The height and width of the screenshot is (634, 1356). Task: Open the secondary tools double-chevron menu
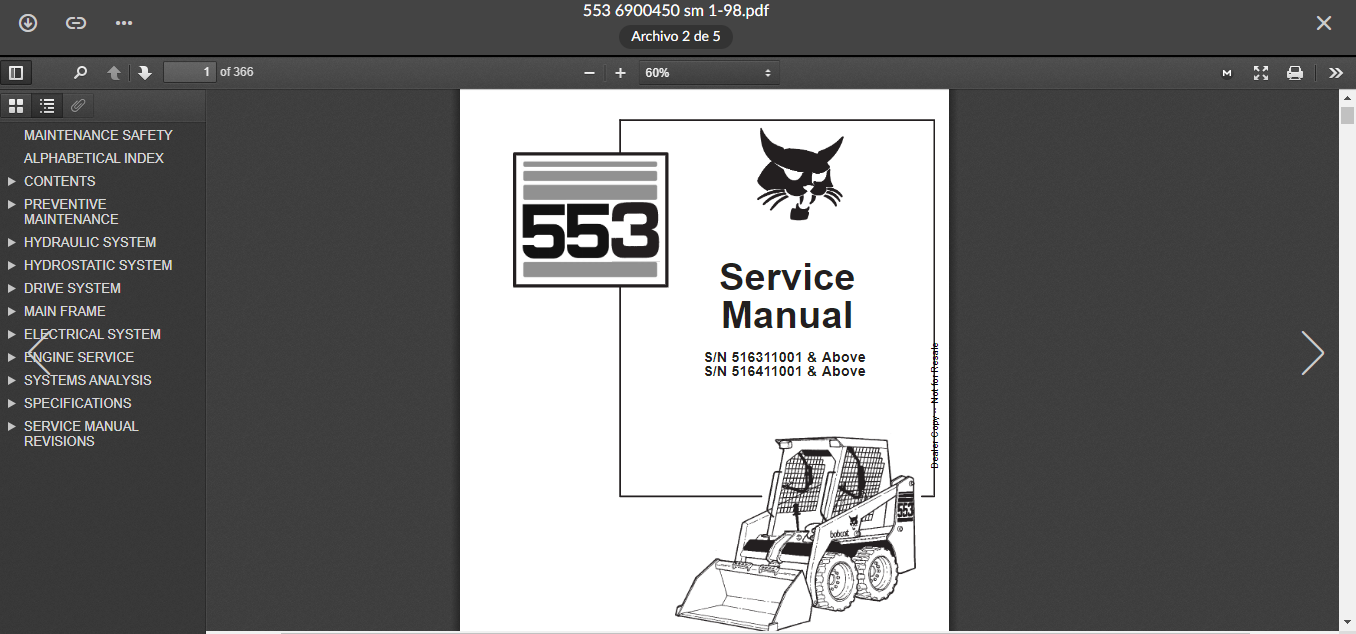(1336, 73)
